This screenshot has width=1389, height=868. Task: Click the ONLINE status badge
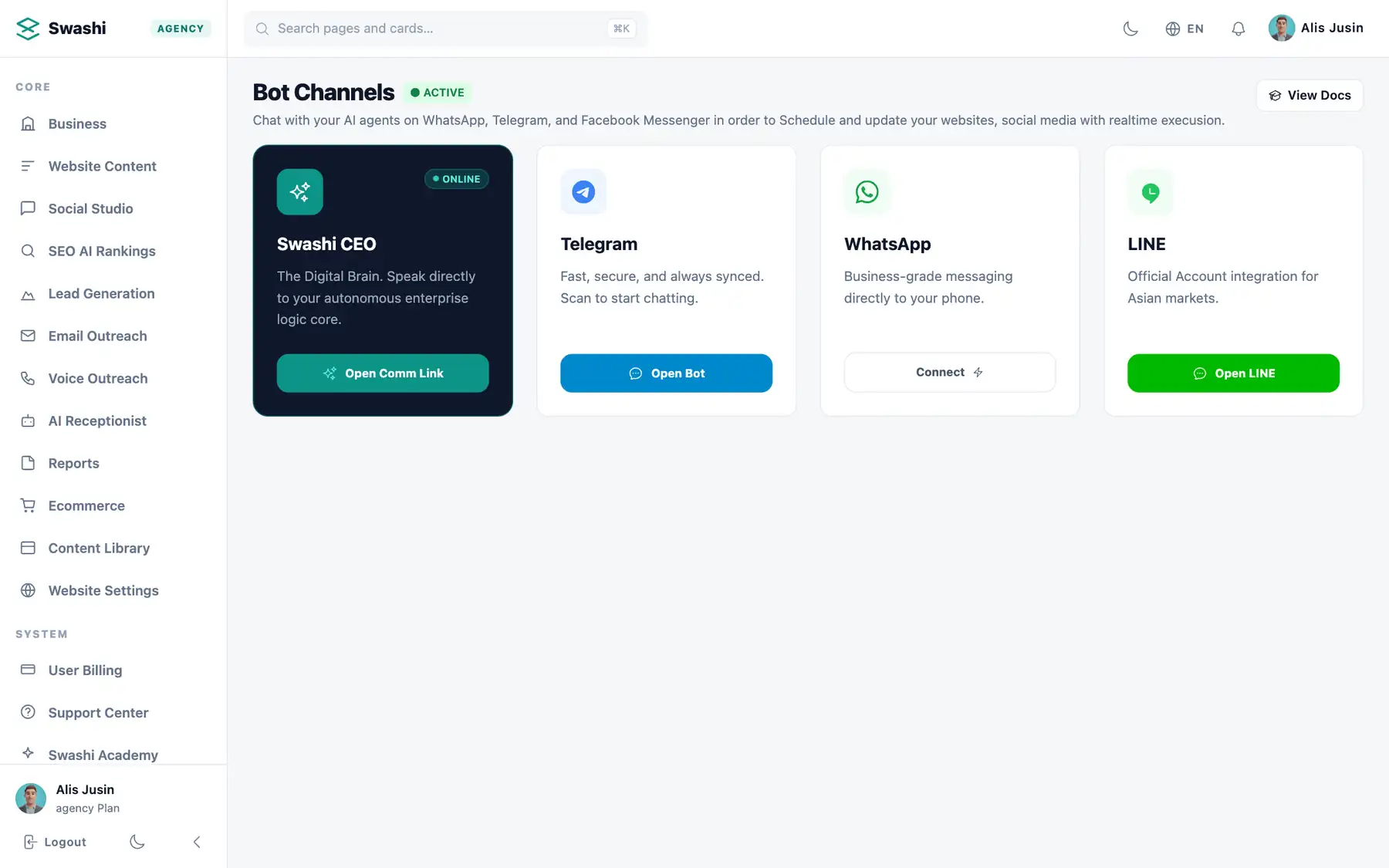(x=456, y=179)
